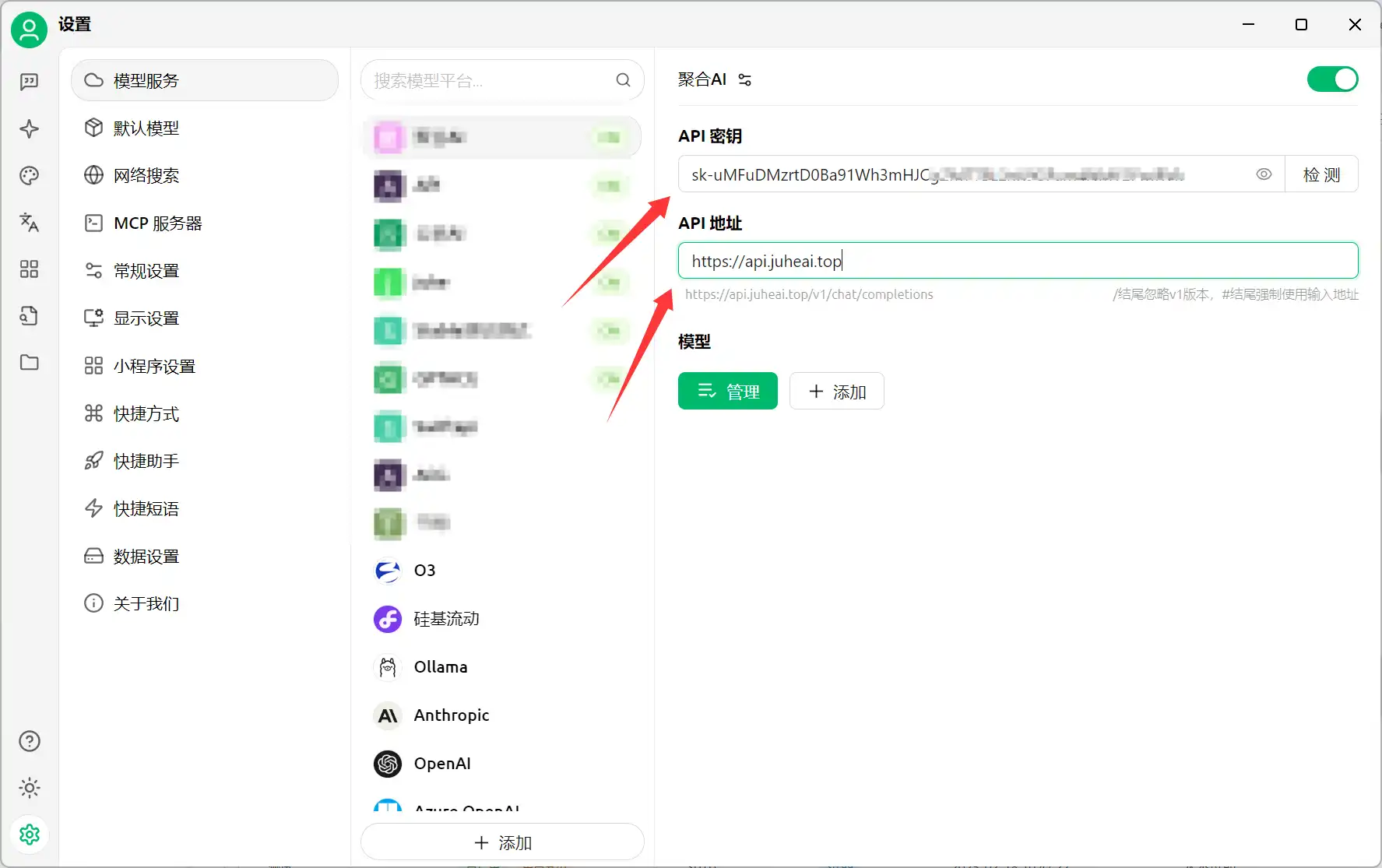Screen dimensions: 1382x868
Task: Open 网络搜索 settings
Action: (205, 175)
